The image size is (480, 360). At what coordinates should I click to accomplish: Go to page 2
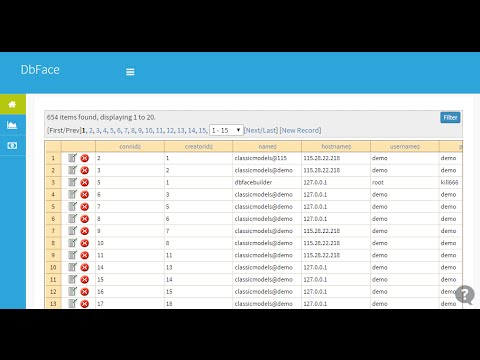(91, 130)
